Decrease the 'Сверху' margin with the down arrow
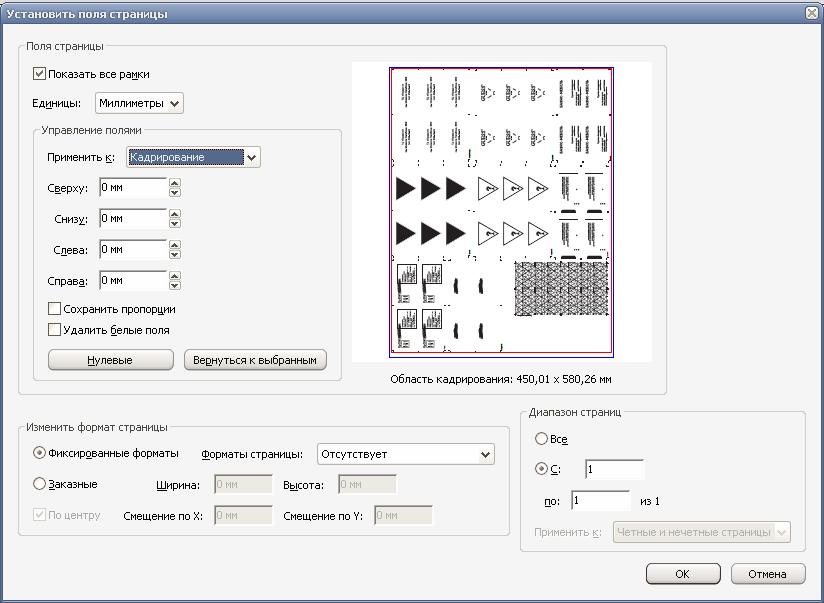824x603 pixels. pyautogui.click(x=175, y=192)
